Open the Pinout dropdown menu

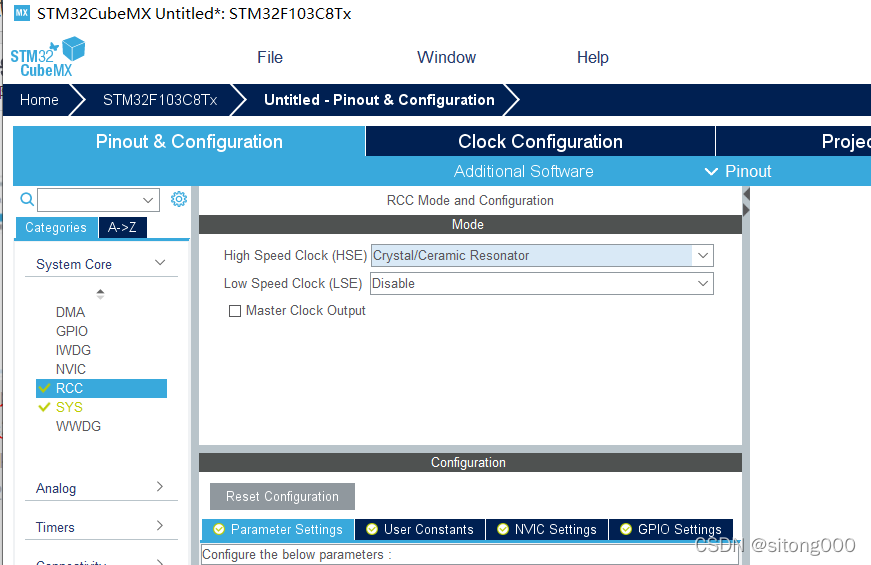[738, 171]
